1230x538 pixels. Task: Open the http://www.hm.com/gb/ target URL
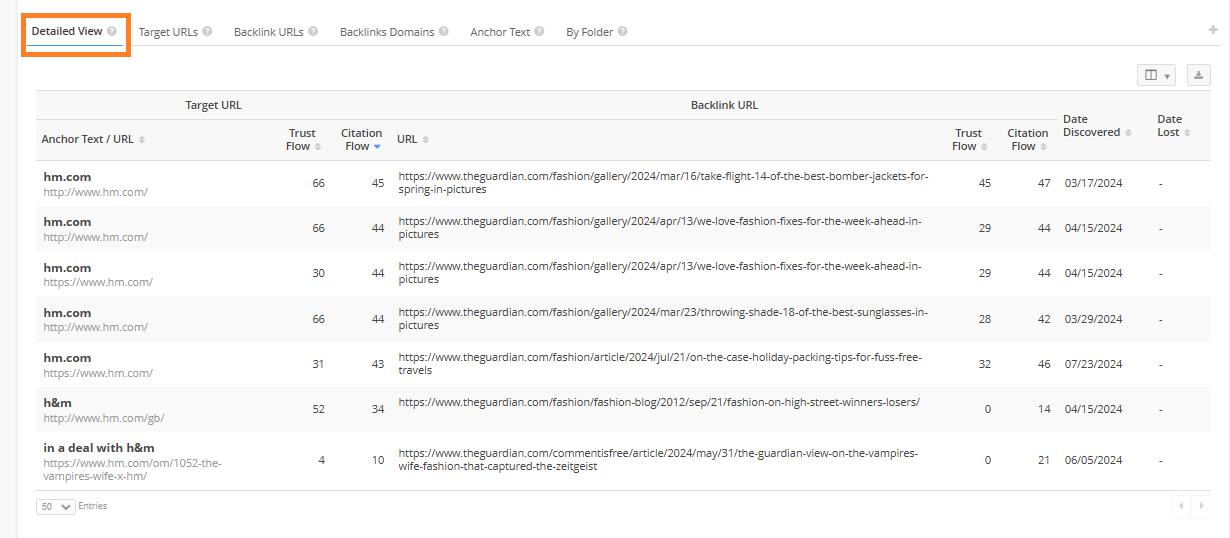[103, 418]
